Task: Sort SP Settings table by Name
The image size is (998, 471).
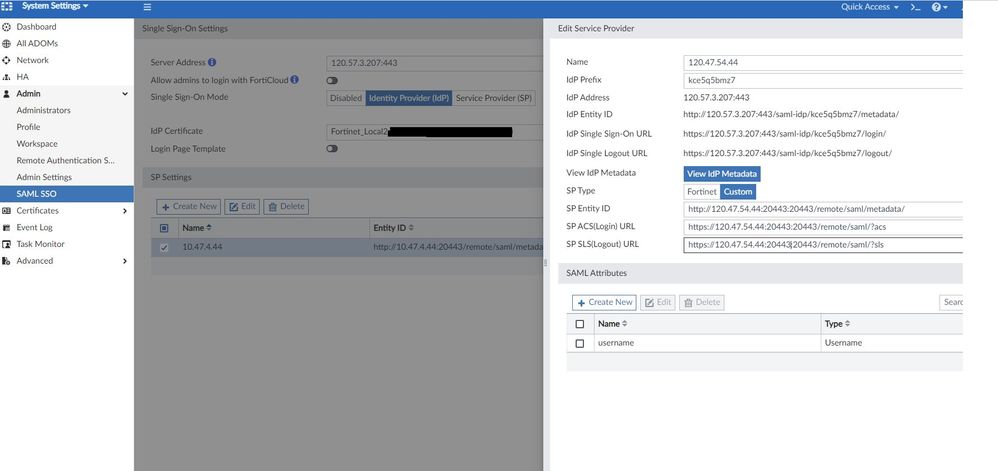Action: click(197, 228)
